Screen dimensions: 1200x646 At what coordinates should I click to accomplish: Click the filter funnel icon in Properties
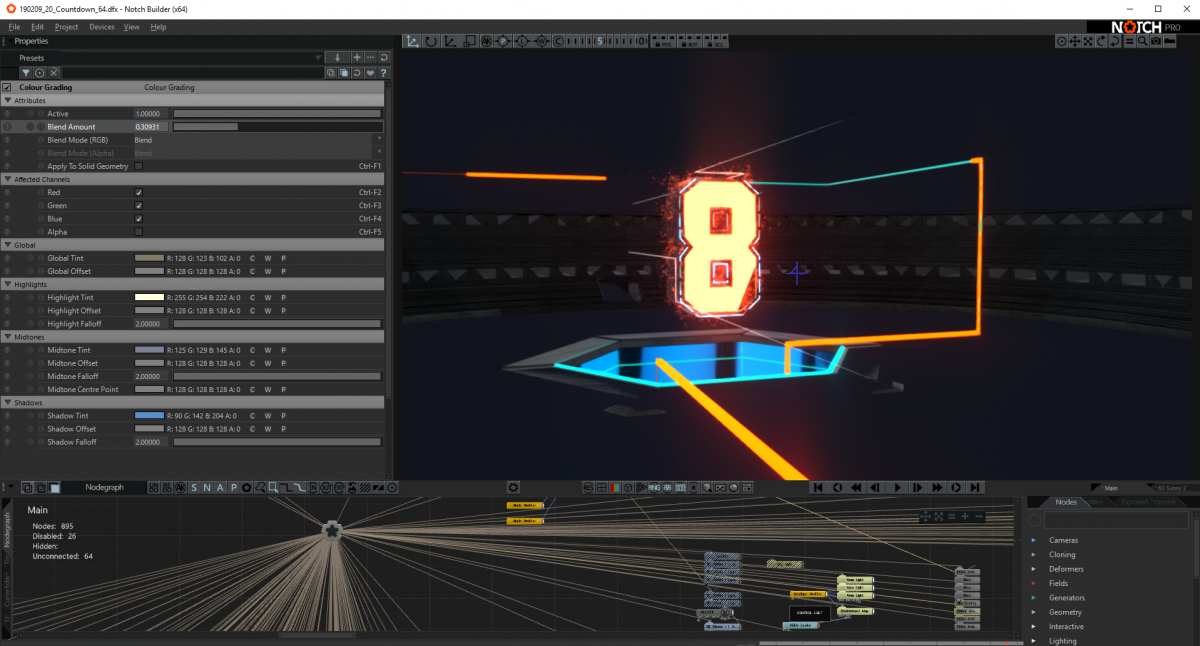click(26, 73)
